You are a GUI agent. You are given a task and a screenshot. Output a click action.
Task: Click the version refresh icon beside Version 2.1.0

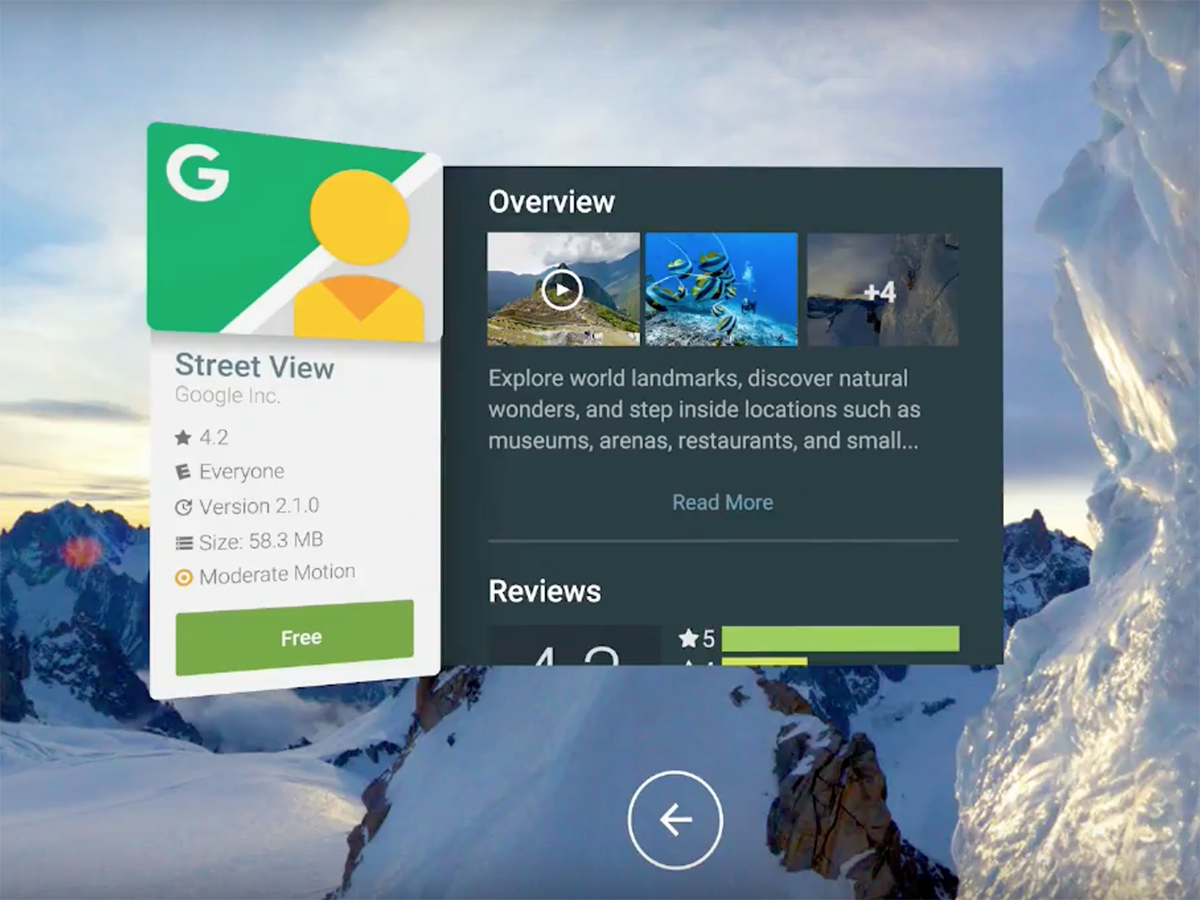click(183, 507)
